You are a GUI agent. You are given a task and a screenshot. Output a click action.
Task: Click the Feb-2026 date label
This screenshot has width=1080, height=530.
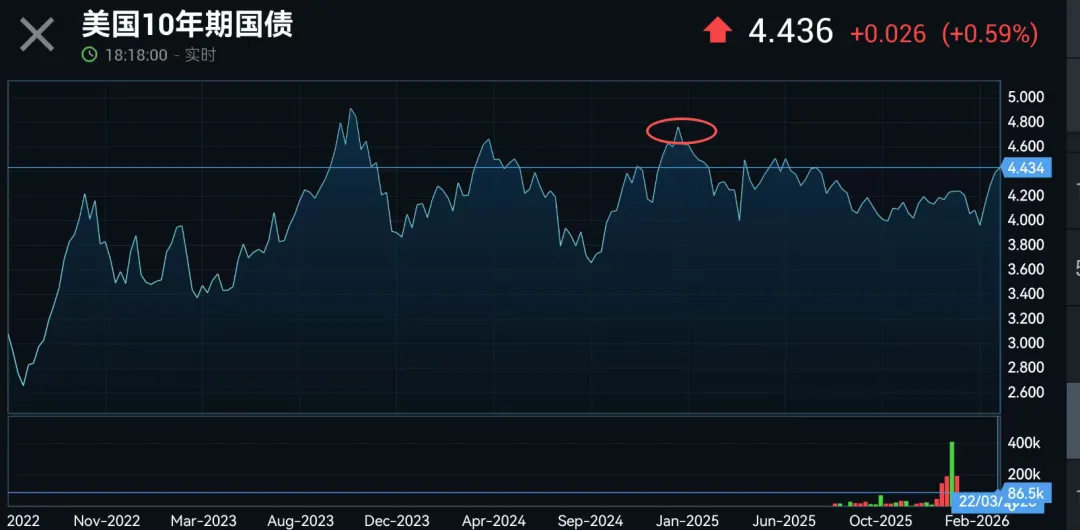point(977,520)
